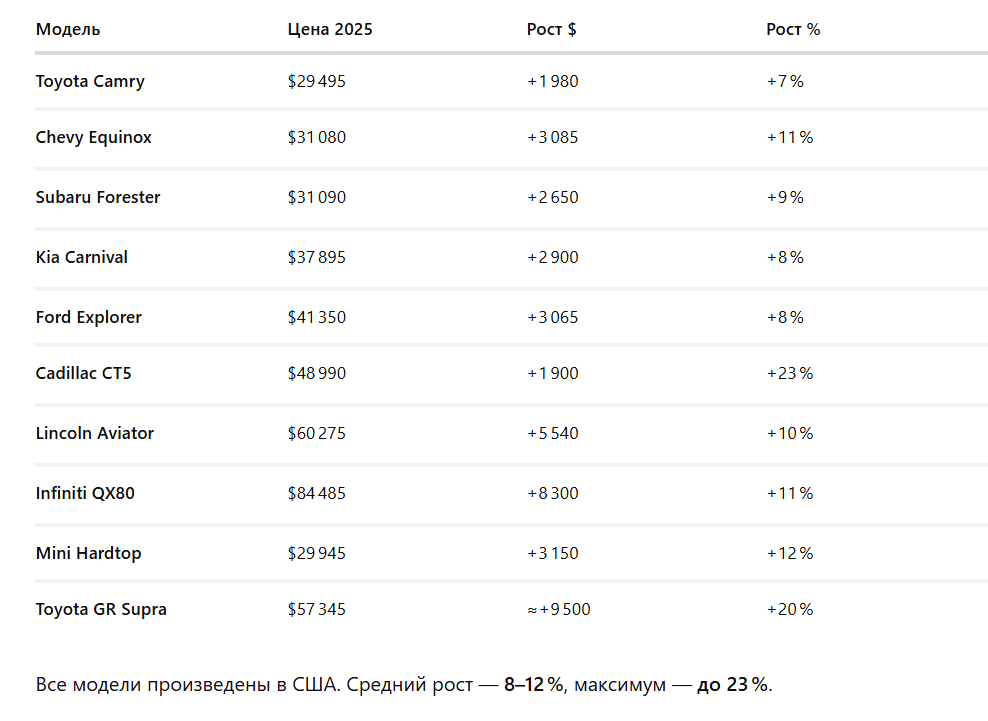Image resolution: width=988 pixels, height=721 pixels.
Task: Click the $60 275 price value
Action: pos(317,433)
